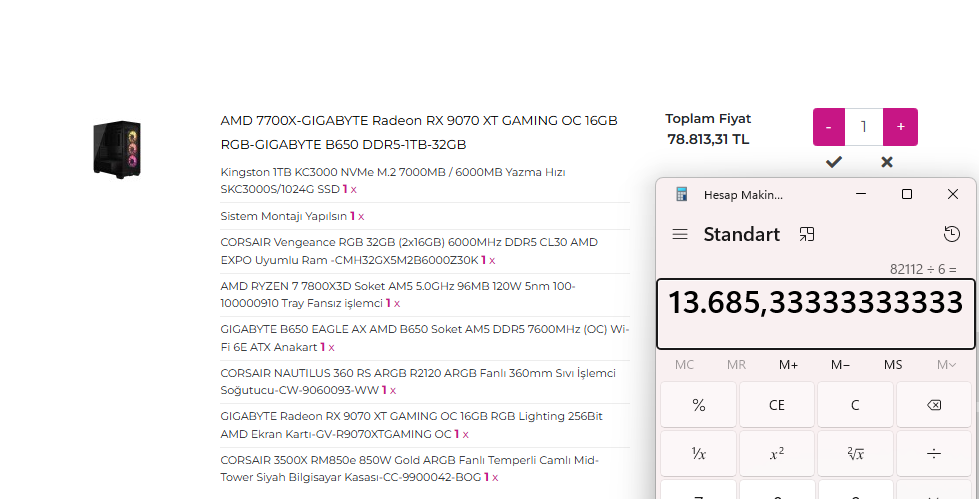Clear calculator with the C button
This screenshot has width=979, height=499.
[x=855, y=405]
